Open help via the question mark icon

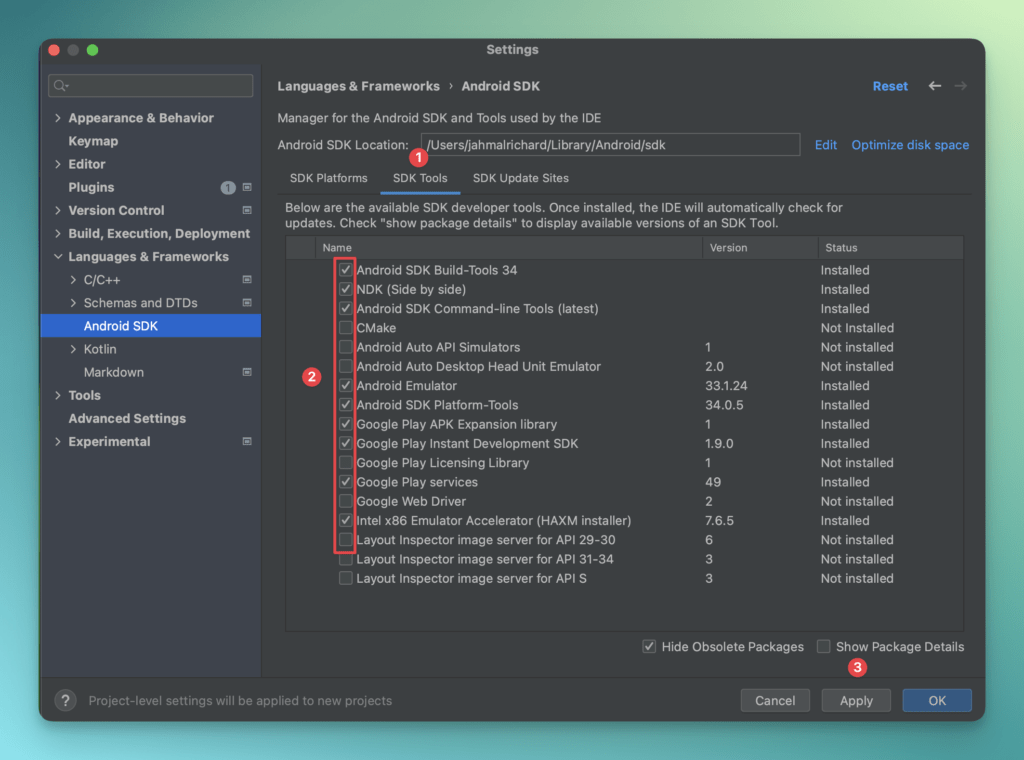pyautogui.click(x=65, y=701)
